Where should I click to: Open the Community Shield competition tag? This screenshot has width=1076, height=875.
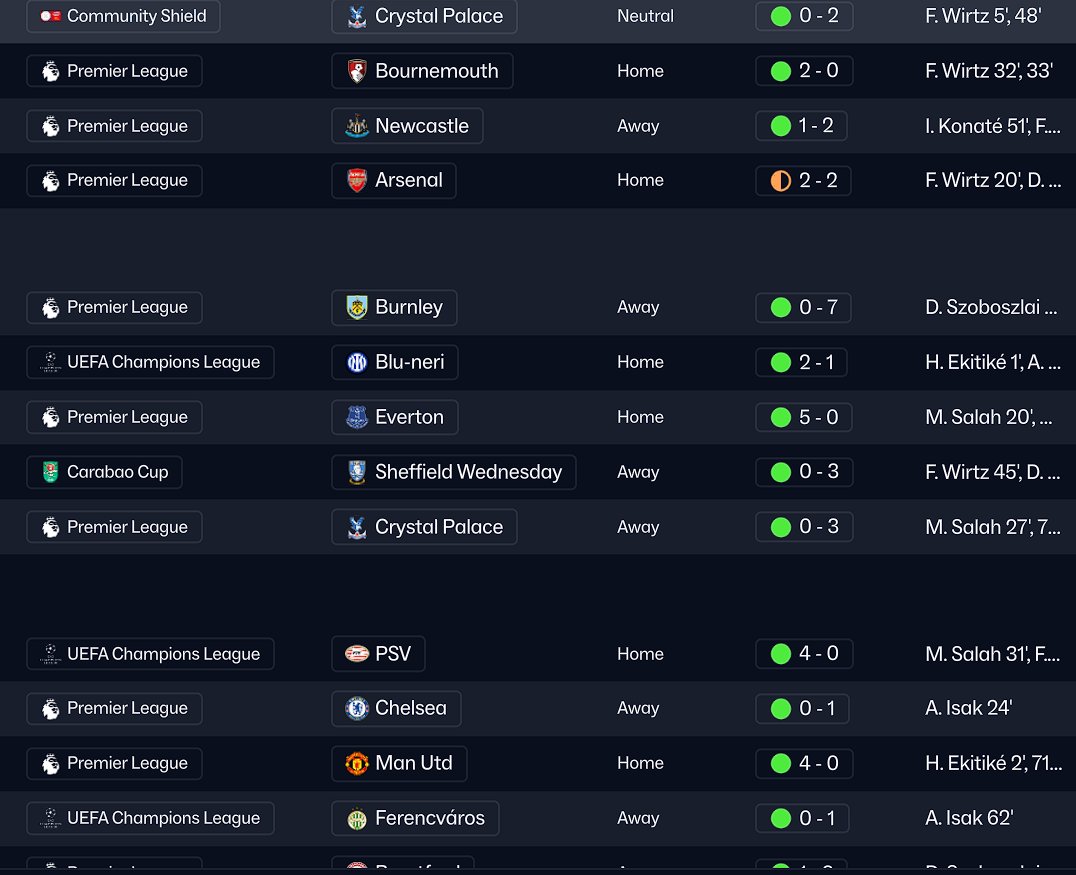[124, 16]
